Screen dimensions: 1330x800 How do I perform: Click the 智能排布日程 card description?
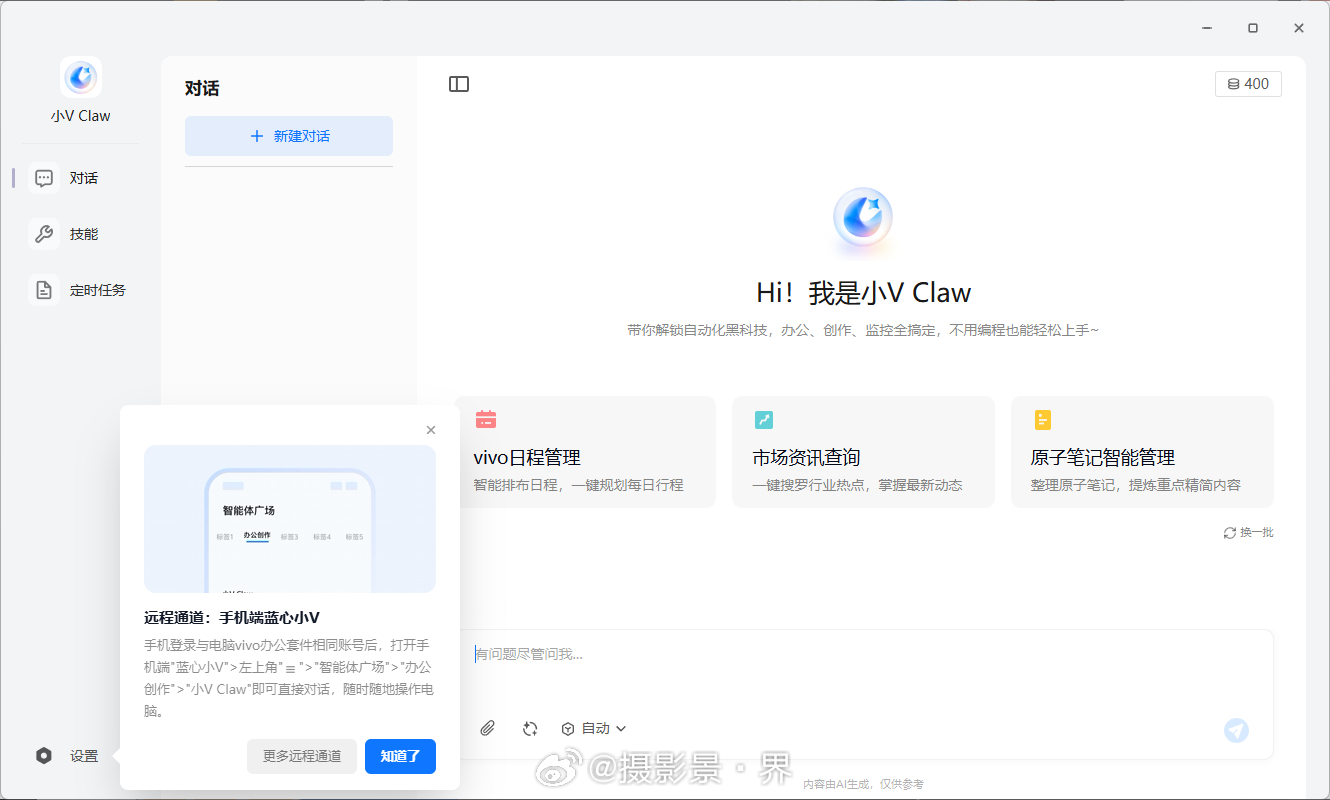click(578, 485)
